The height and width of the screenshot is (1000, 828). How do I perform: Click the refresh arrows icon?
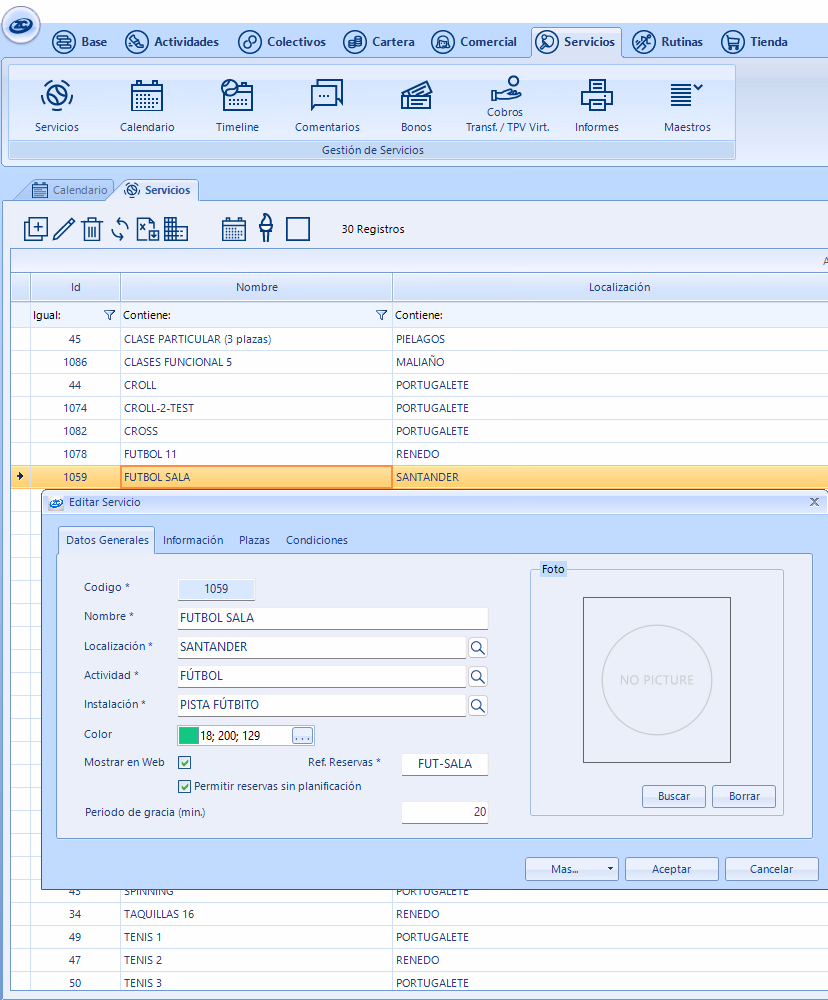[119, 229]
